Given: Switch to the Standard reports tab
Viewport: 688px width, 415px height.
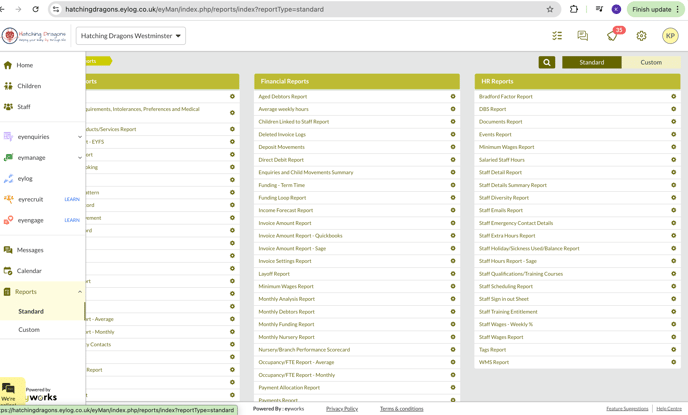Looking at the screenshot, I should pos(591,62).
